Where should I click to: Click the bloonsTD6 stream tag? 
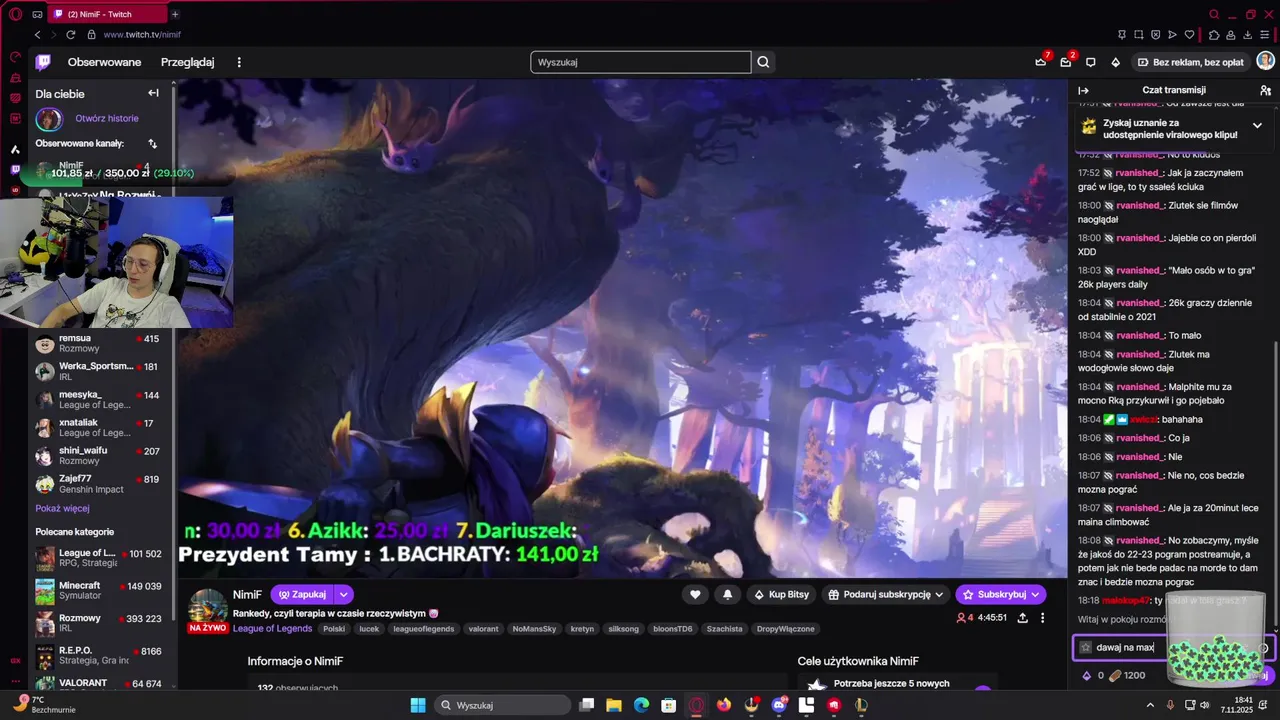(x=672, y=629)
